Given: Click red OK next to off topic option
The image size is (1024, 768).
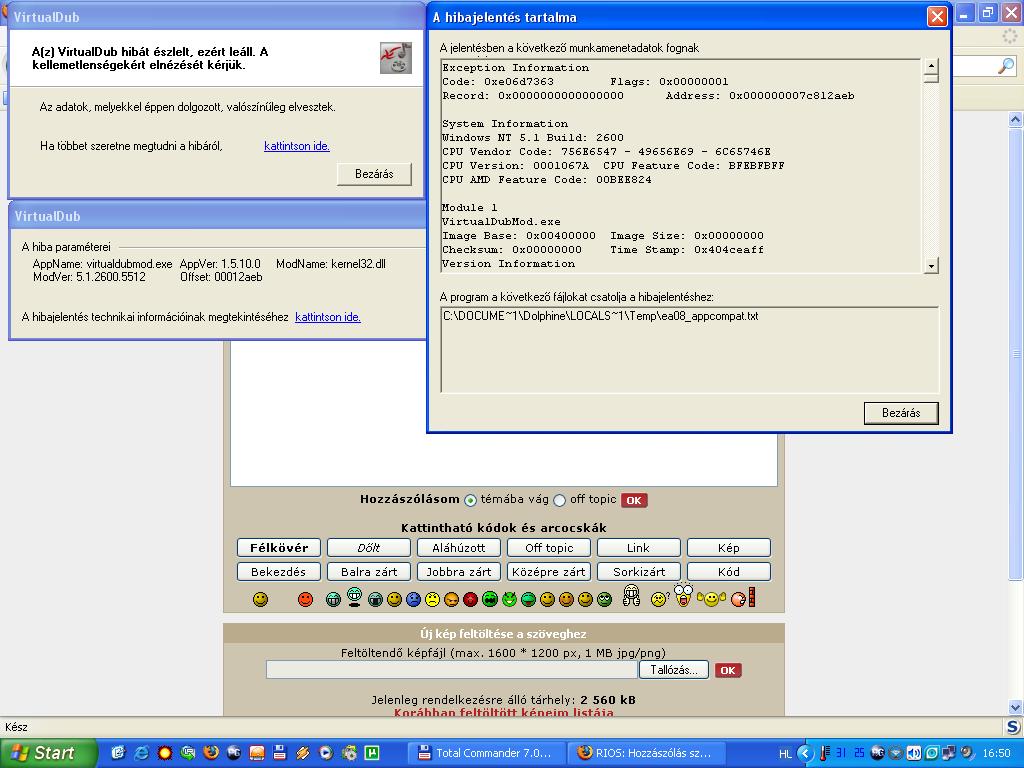Looking at the screenshot, I should pos(634,500).
